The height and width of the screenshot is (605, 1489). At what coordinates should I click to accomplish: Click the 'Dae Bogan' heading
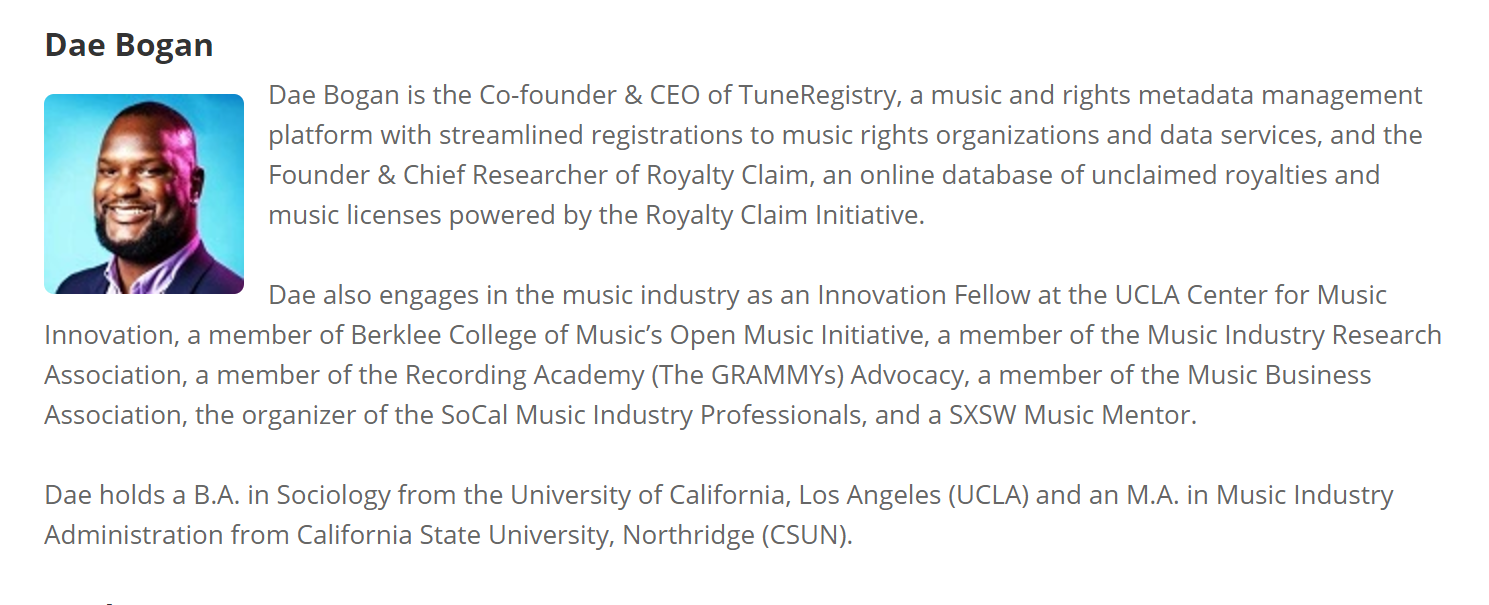pos(129,45)
